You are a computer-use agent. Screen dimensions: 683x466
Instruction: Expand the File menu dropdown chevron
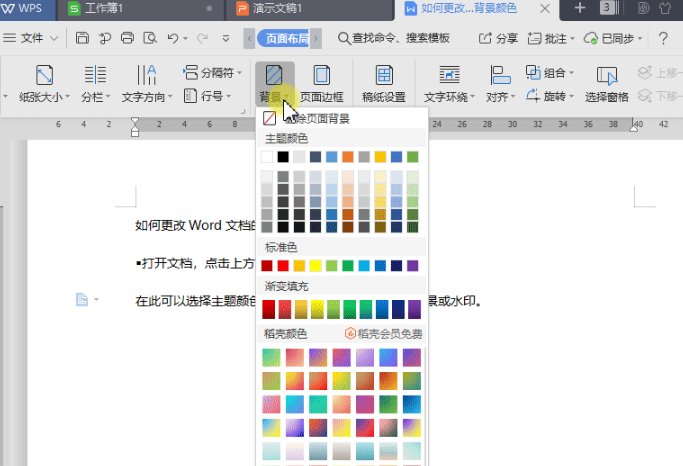[54, 38]
